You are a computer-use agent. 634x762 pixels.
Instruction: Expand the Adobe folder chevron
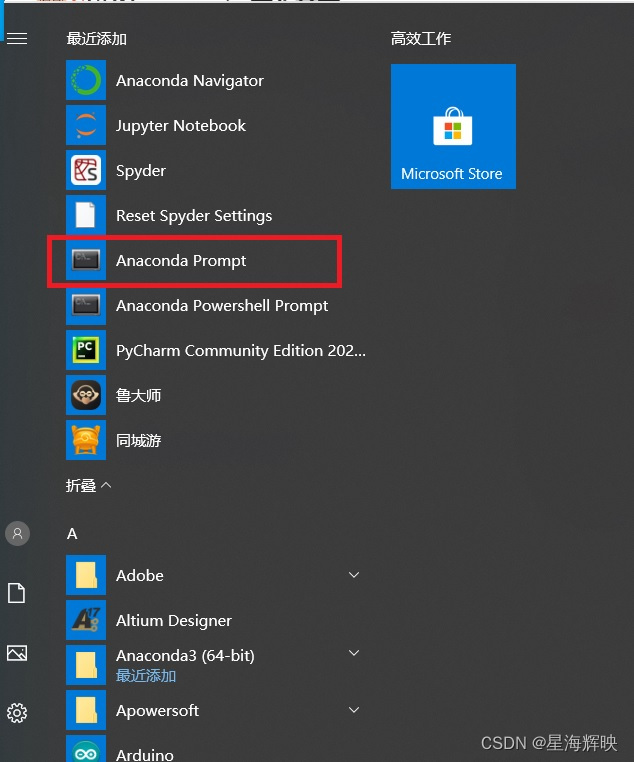[x=354, y=575]
